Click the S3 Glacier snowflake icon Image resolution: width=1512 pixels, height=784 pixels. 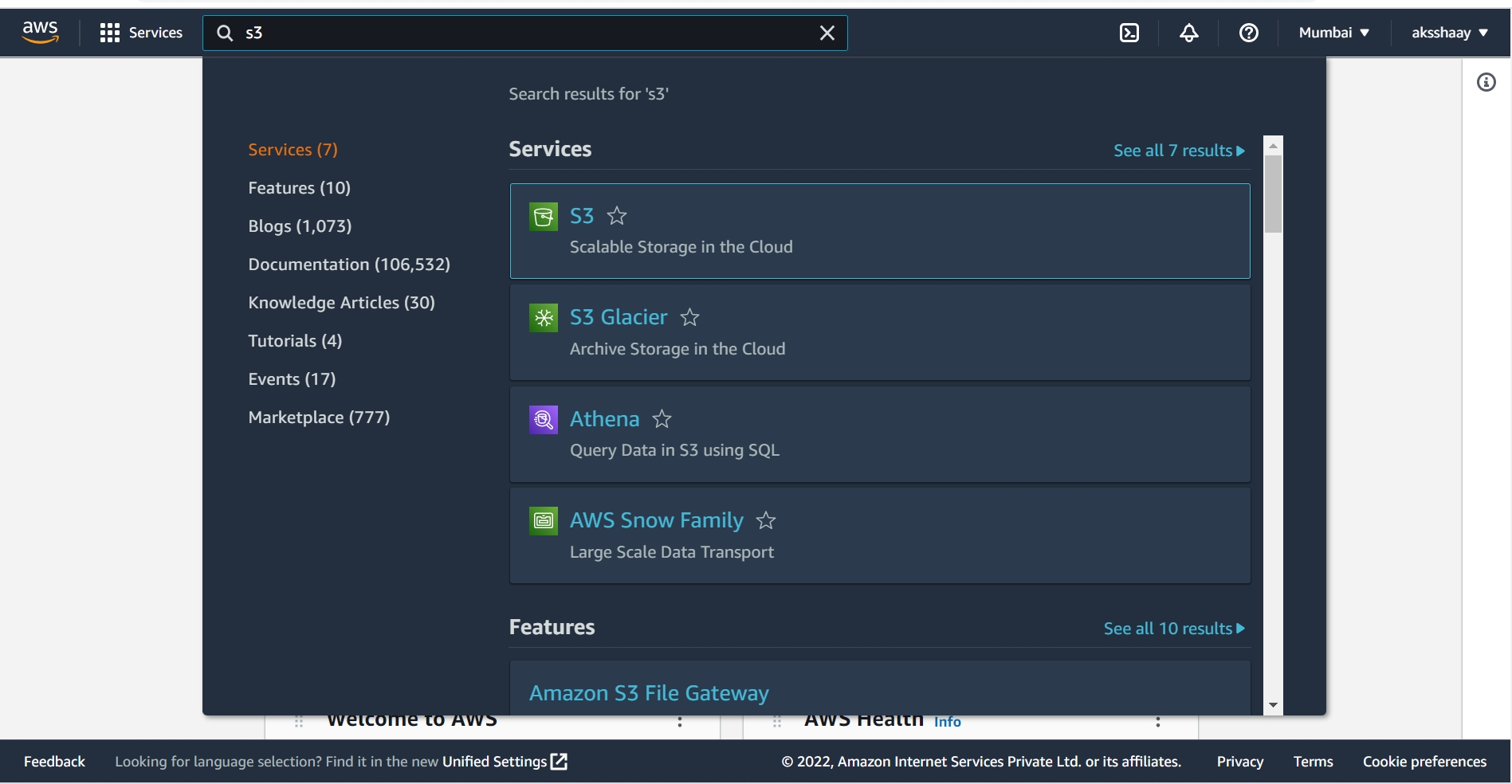[x=544, y=318]
